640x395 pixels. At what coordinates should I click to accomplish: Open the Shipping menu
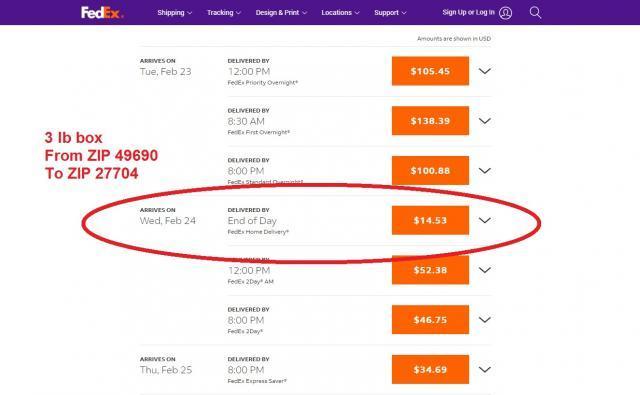coord(174,13)
